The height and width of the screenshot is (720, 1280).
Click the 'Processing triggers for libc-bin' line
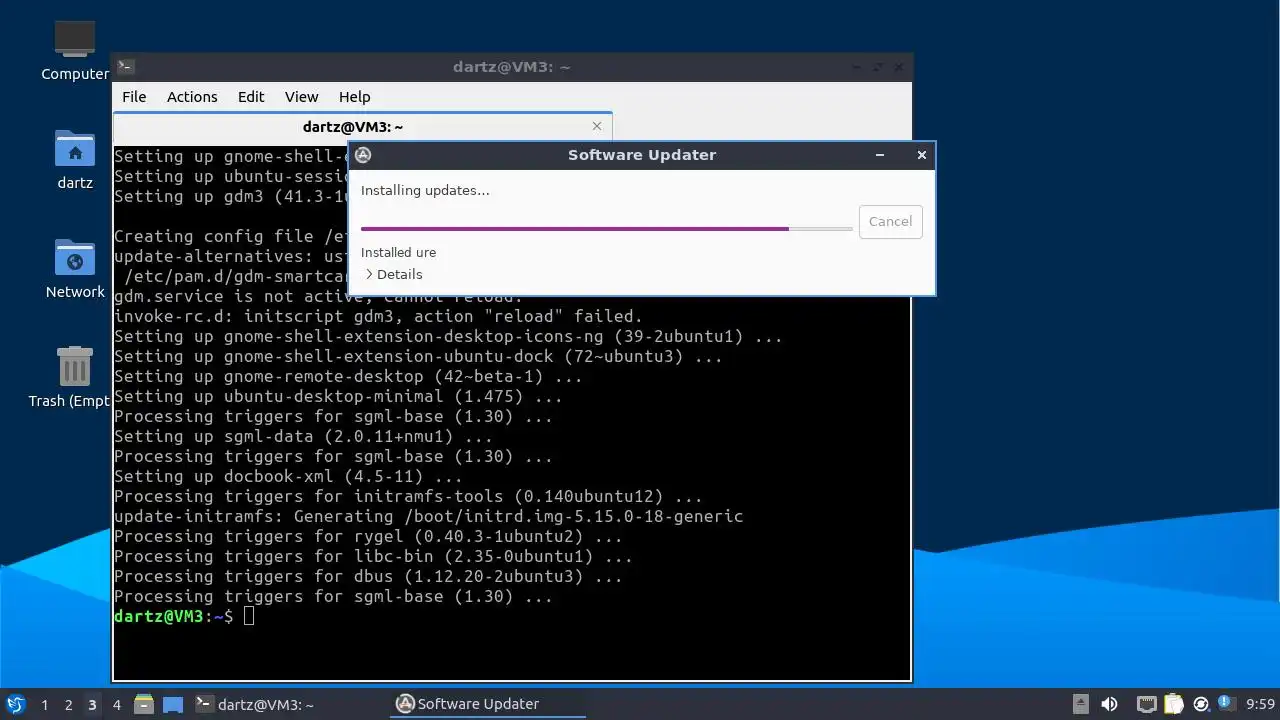(373, 556)
